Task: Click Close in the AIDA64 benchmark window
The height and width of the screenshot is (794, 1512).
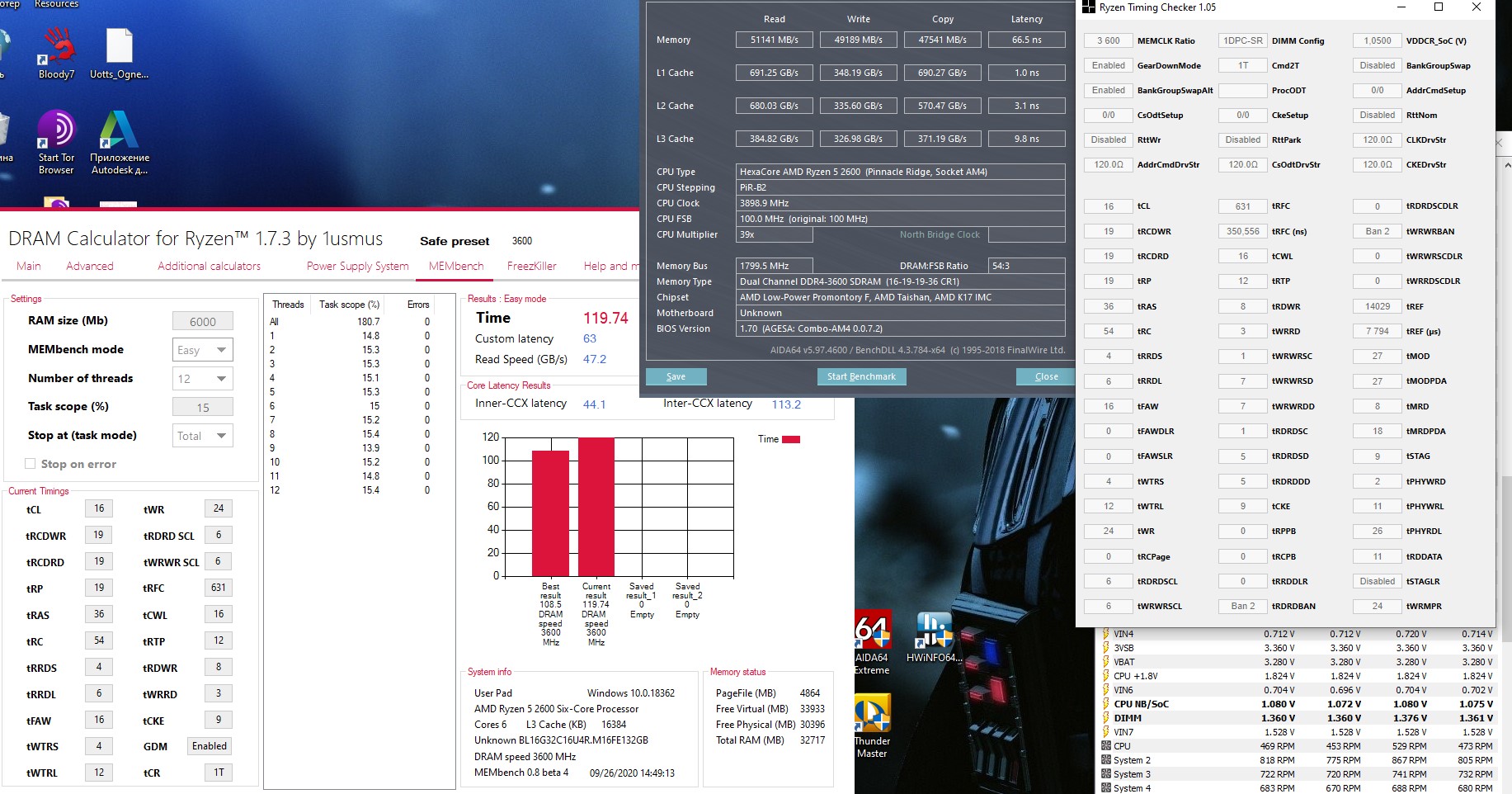Action: pyautogui.click(x=1047, y=376)
